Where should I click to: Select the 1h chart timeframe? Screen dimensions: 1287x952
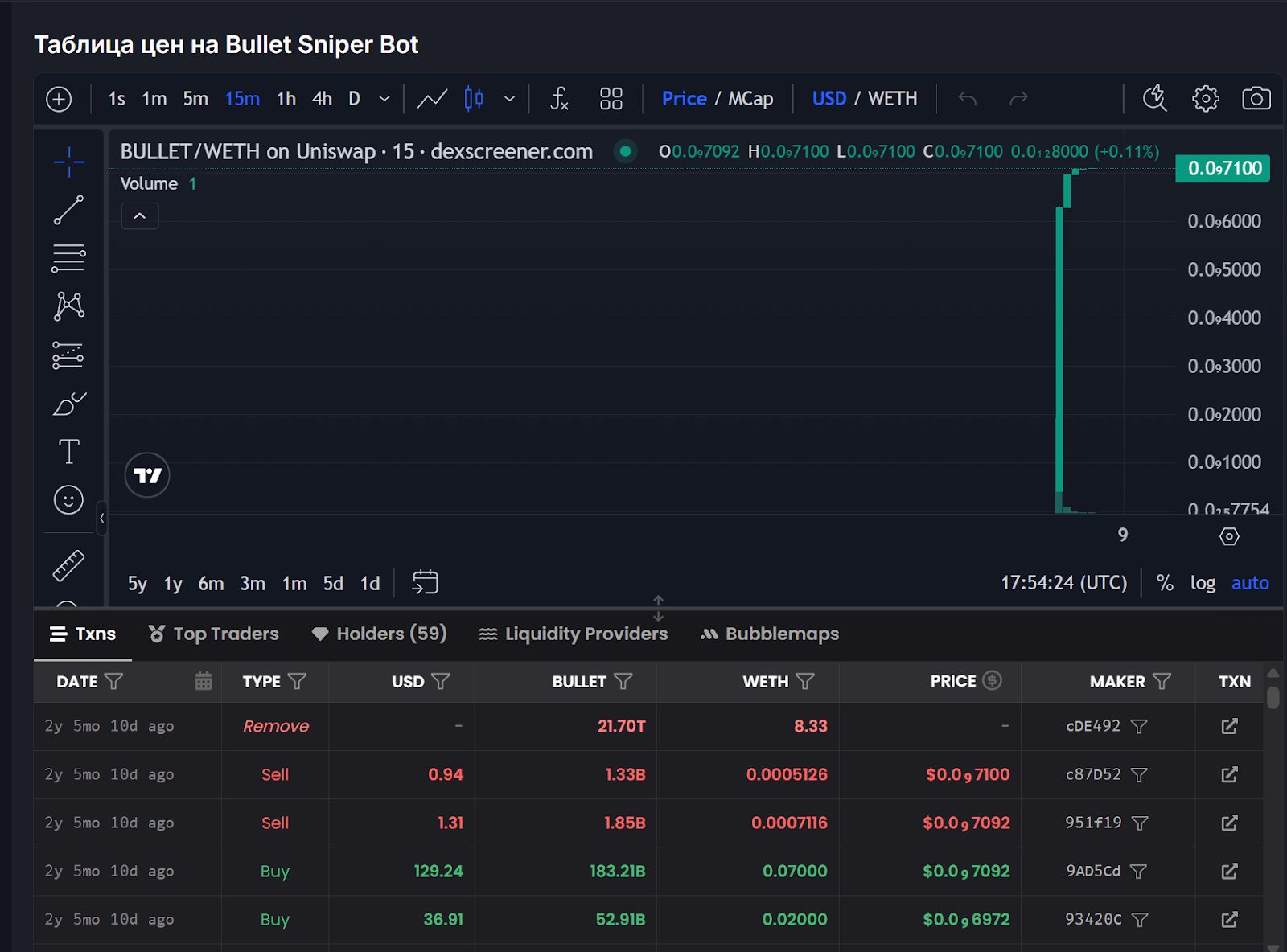point(285,98)
